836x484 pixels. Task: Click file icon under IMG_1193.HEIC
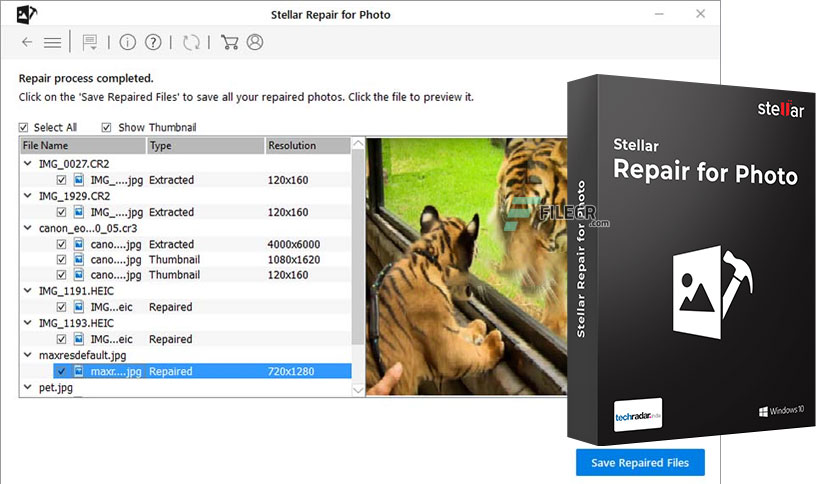coord(79,339)
